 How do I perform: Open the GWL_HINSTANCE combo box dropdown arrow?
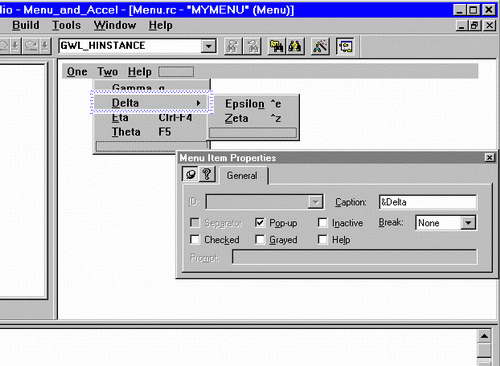click(209, 46)
